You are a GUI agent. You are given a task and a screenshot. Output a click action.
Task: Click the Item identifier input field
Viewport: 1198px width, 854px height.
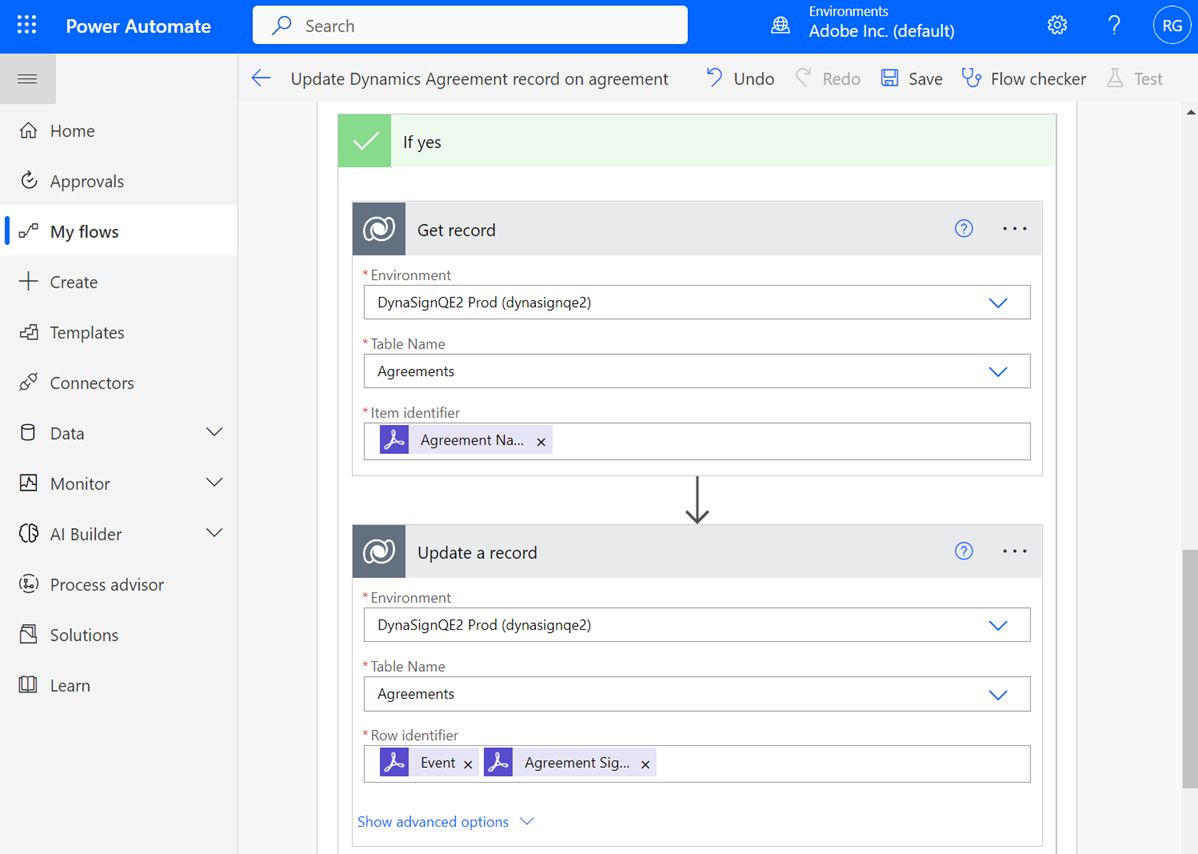(x=697, y=442)
